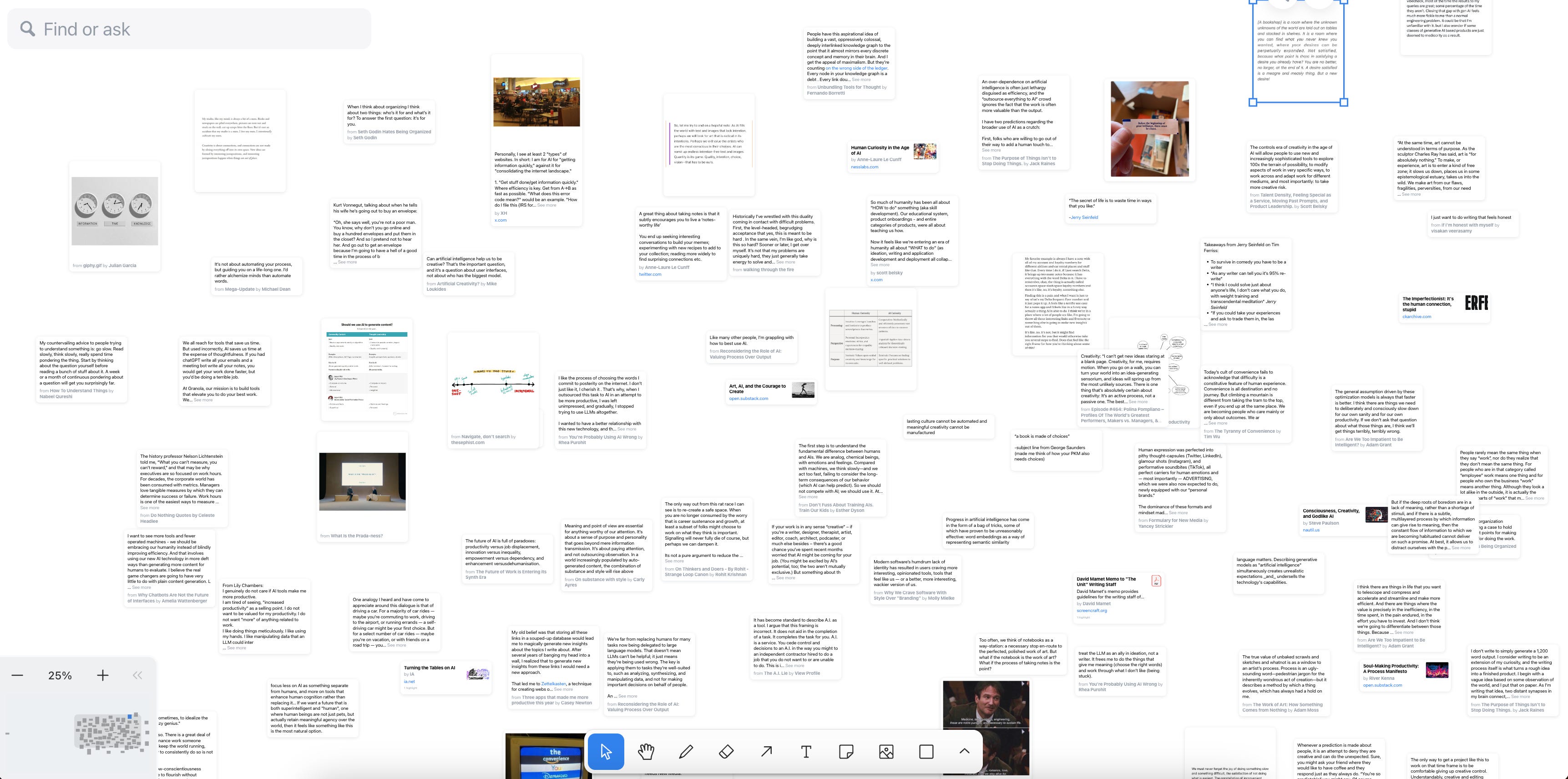This screenshot has height=779, width=1568.
Task: Click the Consciousness, Creativity, and Godlike AI thumbnail
Action: (x=1376, y=515)
